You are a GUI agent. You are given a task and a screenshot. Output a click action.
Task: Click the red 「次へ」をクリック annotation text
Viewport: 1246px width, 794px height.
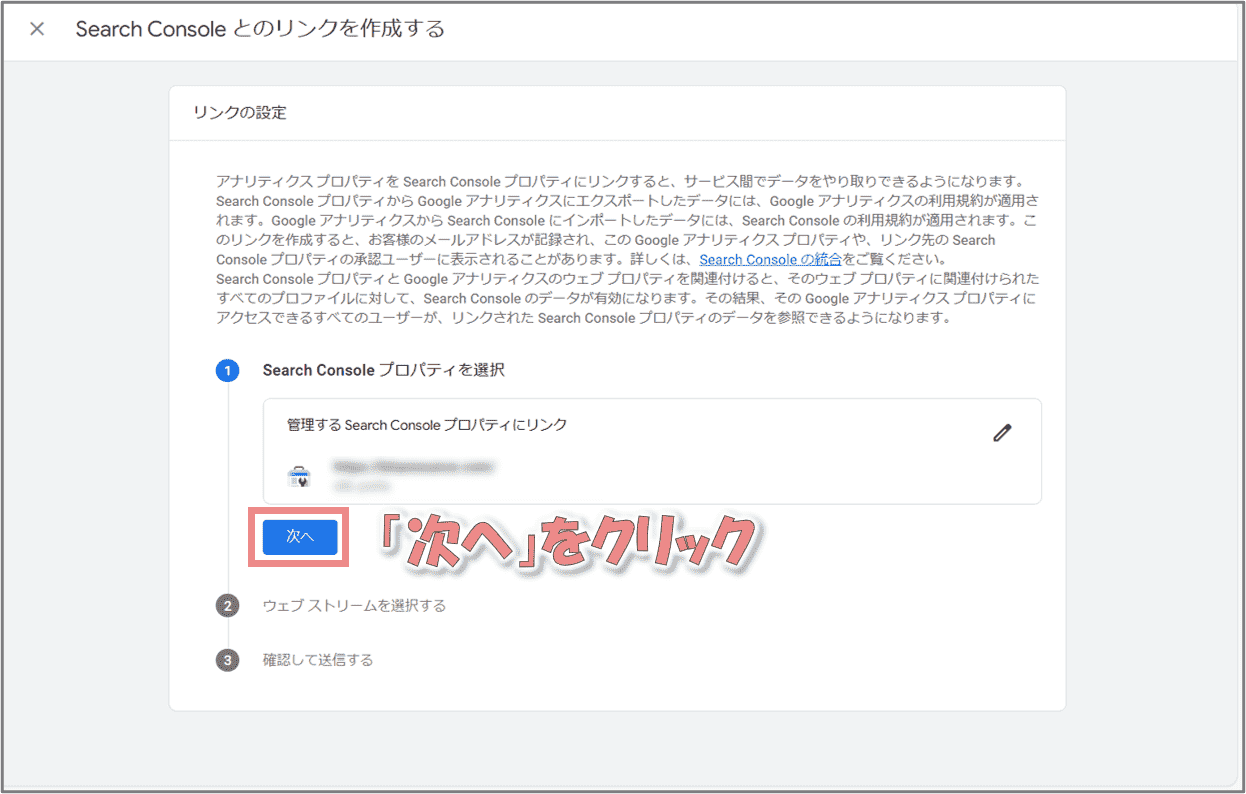pos(565,543)
